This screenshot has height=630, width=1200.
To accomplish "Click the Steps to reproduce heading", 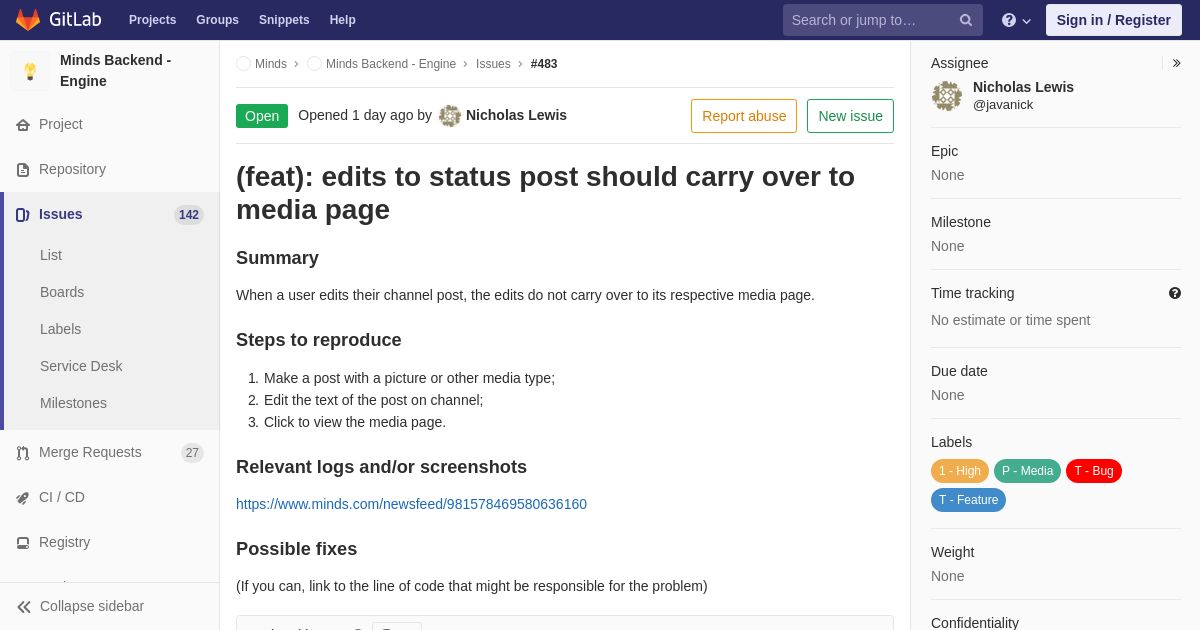I will (x=319, y=340).
